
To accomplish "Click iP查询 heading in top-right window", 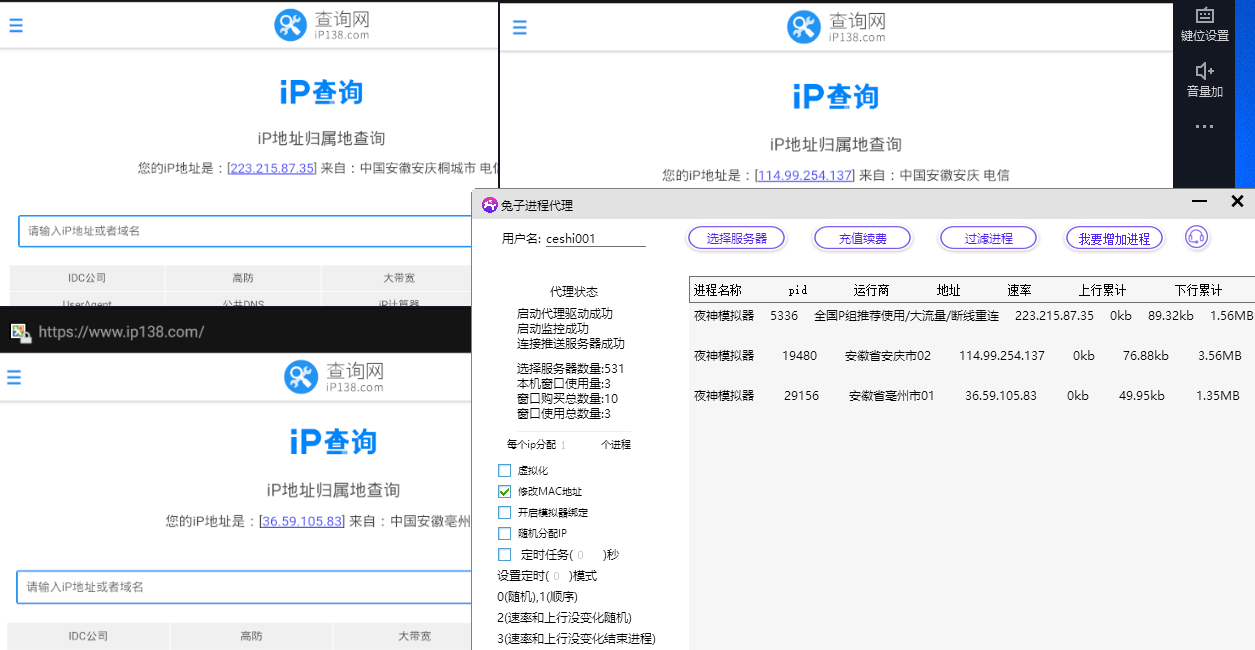I will tap(836, 97).
